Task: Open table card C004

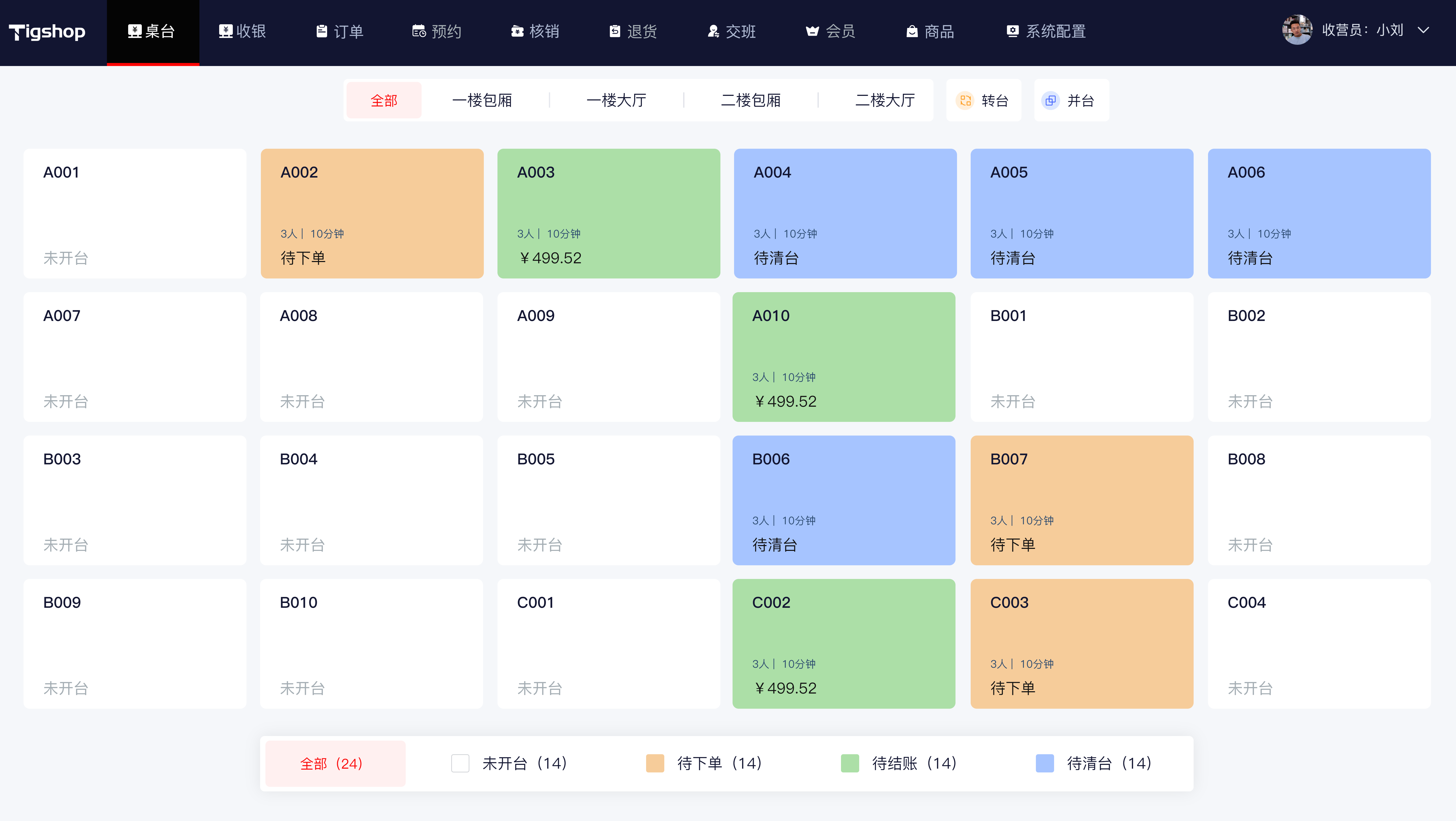Action: [1319, 644]
